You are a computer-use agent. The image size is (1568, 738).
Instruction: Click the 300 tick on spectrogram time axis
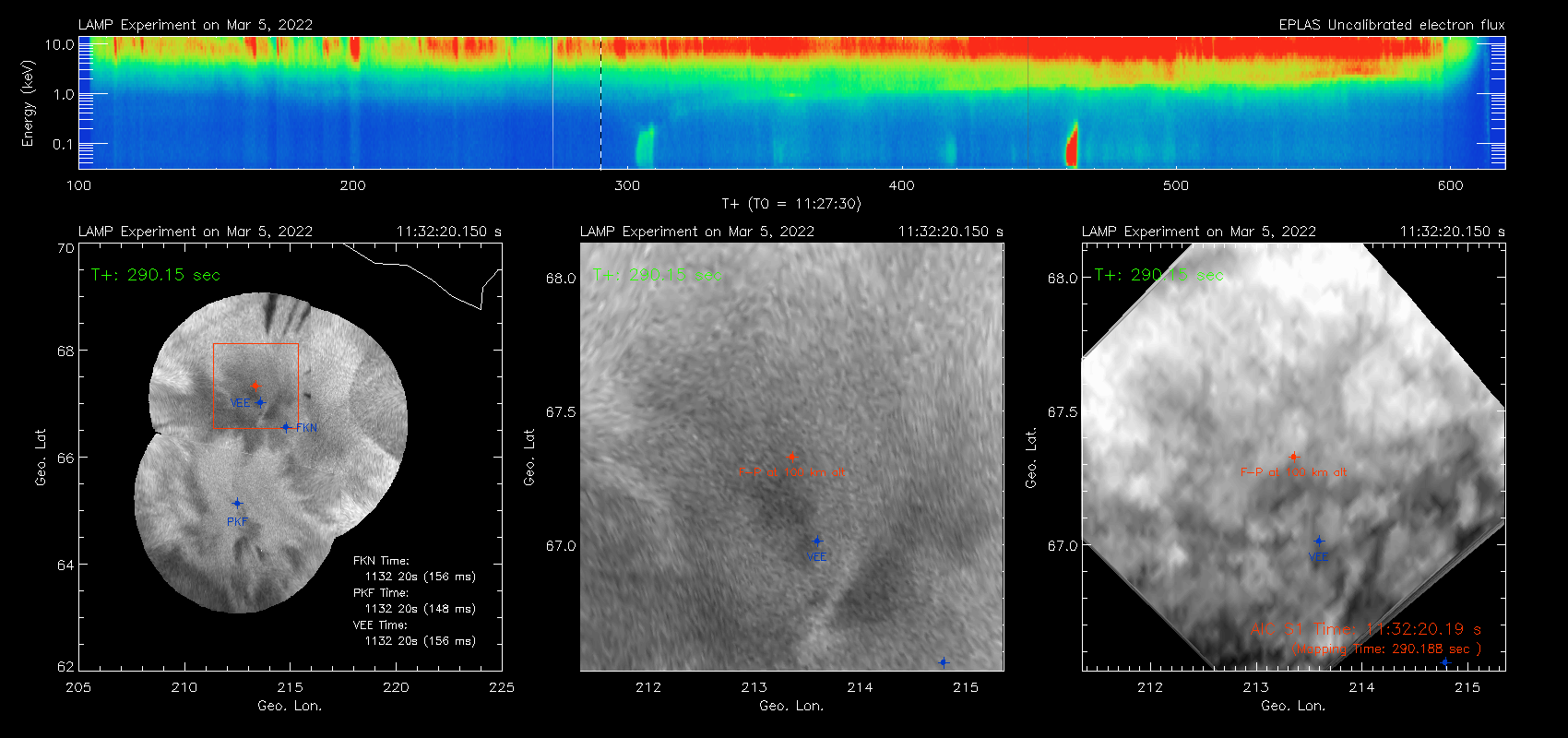pos(627,185)
